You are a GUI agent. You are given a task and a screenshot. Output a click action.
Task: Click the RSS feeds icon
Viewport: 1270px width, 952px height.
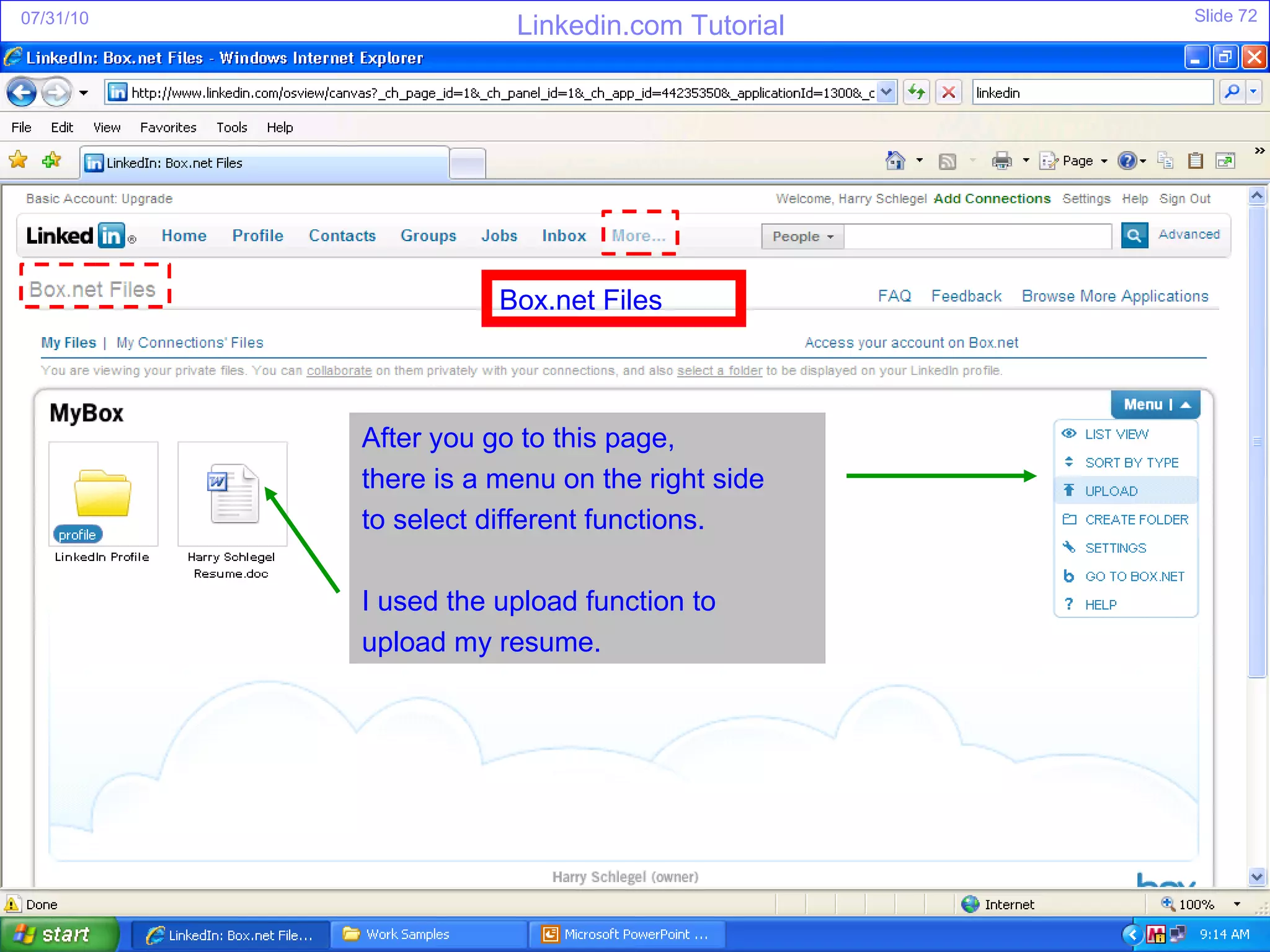(947, 162)
